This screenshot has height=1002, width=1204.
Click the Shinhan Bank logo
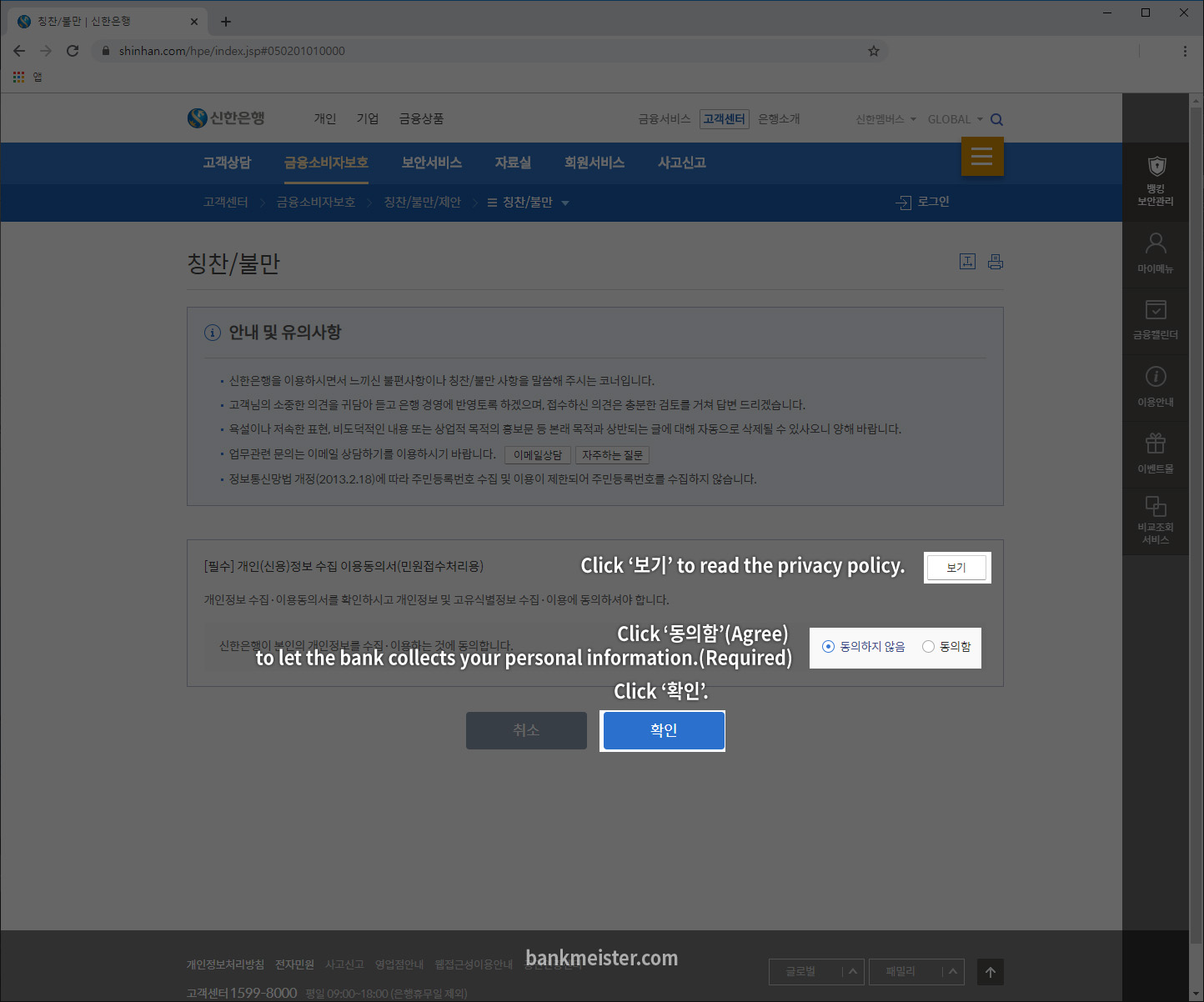tap(226, 118)
